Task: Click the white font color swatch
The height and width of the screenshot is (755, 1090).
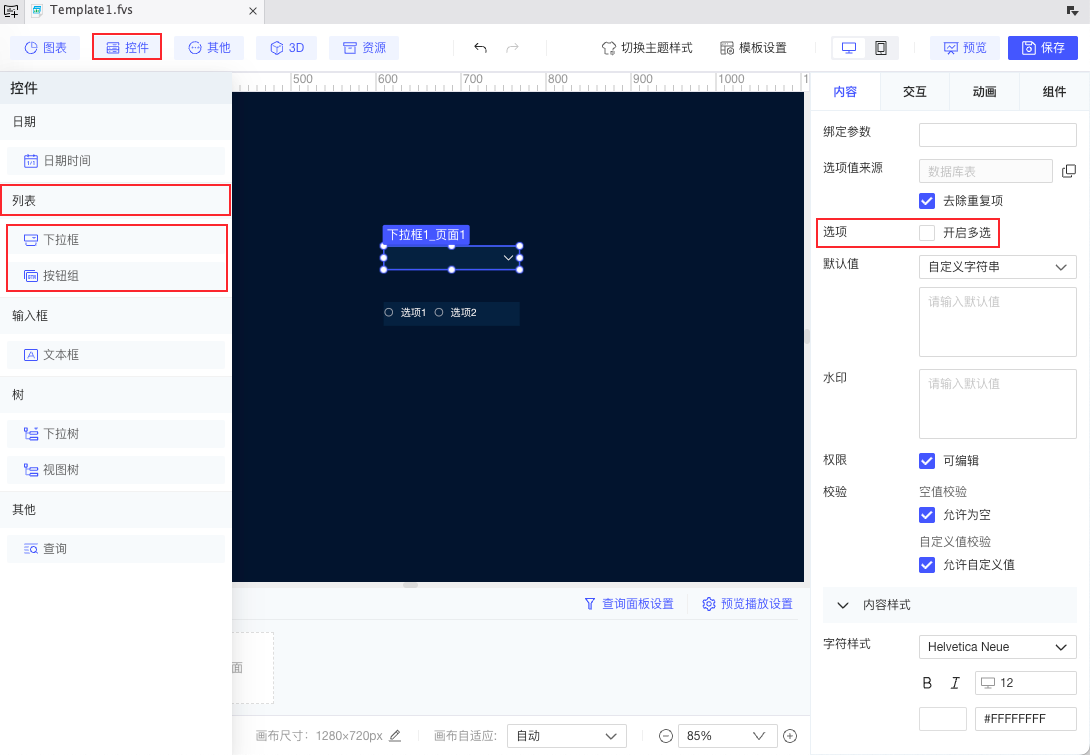Action: tap(943, 719)
